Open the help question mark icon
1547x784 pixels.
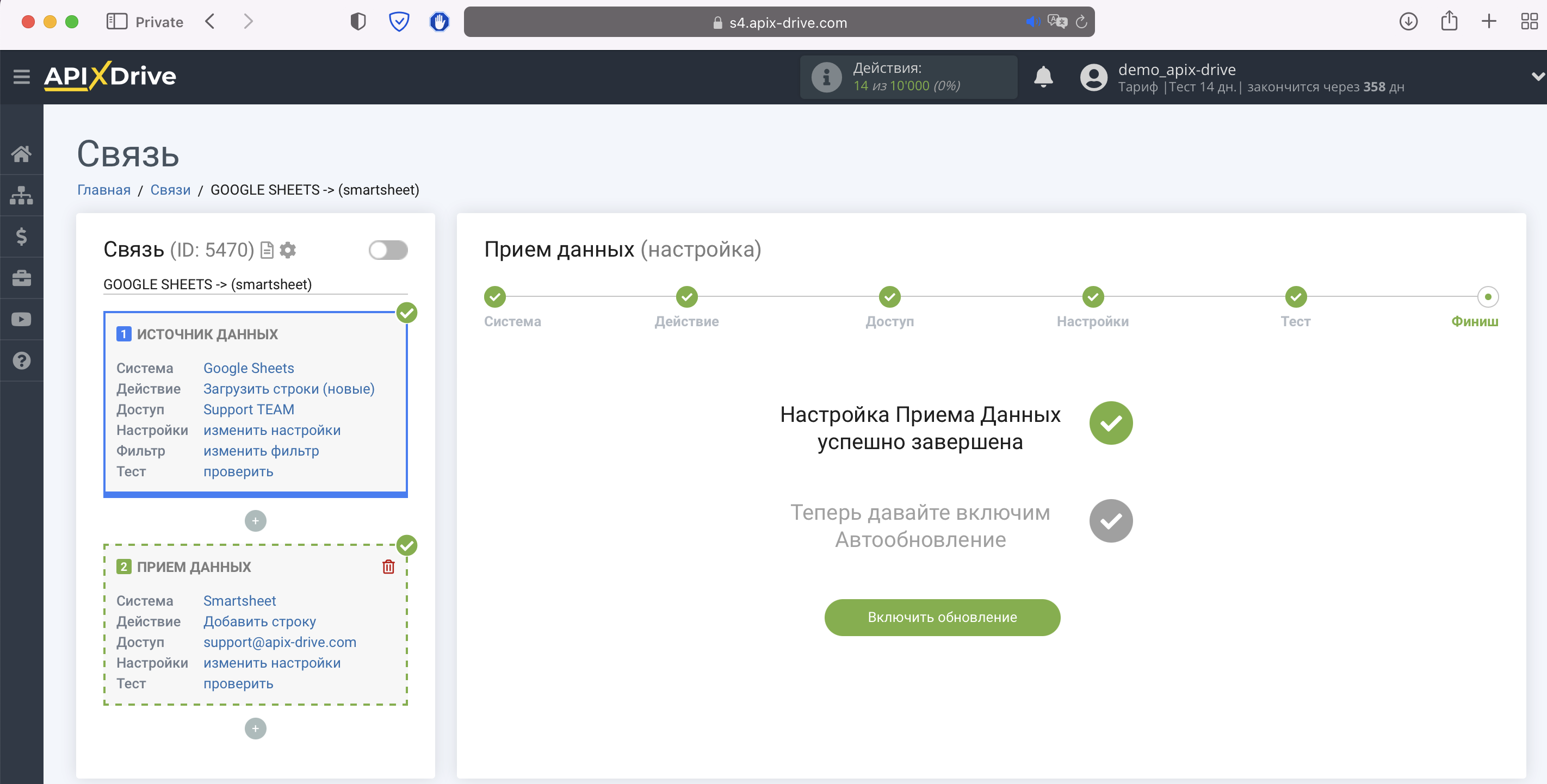click(22, 361)
